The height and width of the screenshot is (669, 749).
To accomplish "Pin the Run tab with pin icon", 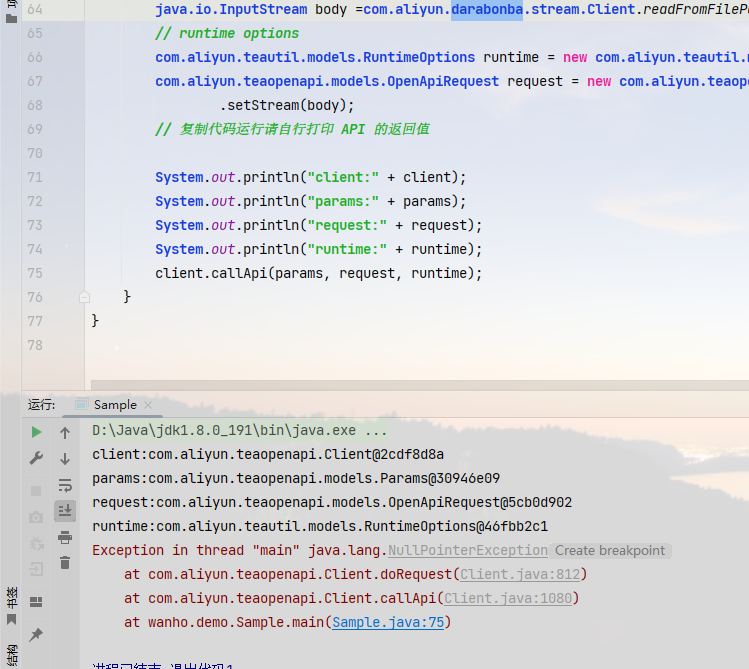I will (x=36, y=635).
